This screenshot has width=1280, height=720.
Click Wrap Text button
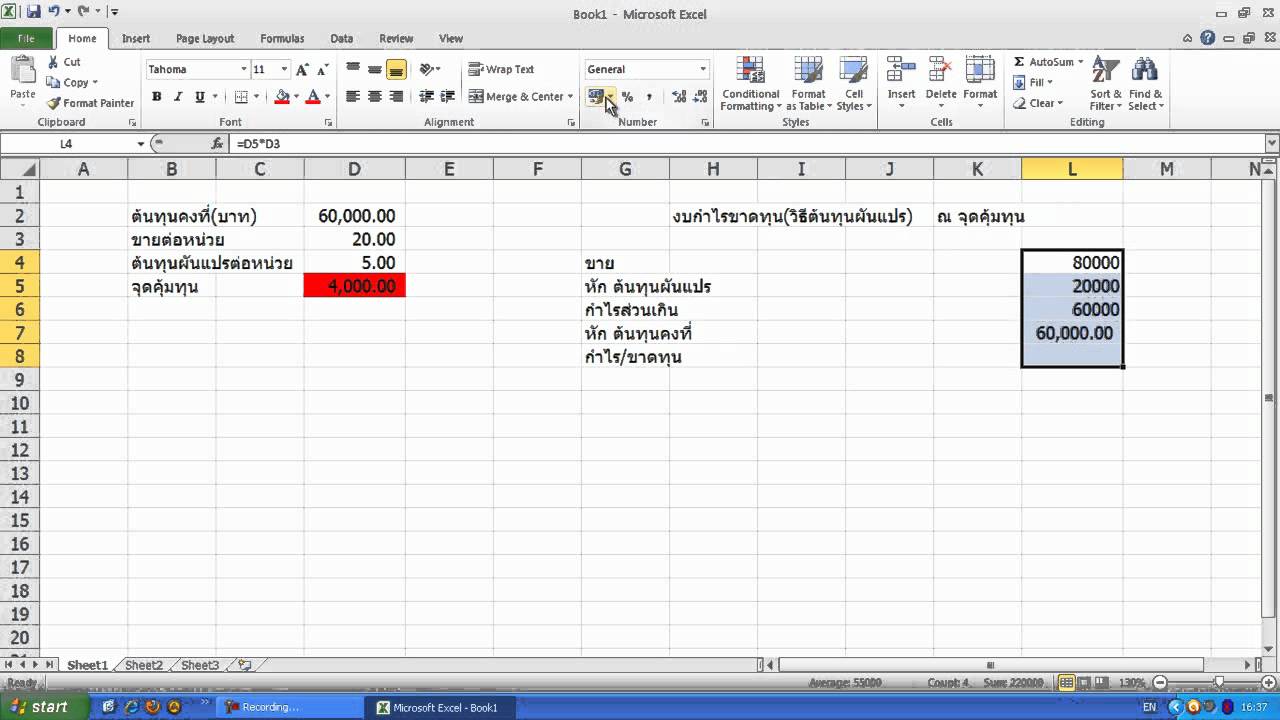501,69
